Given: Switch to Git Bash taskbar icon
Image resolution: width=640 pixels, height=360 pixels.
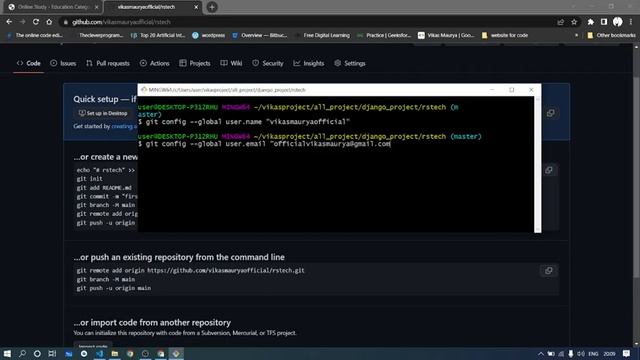Looking at the screenshot, I should click(x=176, y=353).
